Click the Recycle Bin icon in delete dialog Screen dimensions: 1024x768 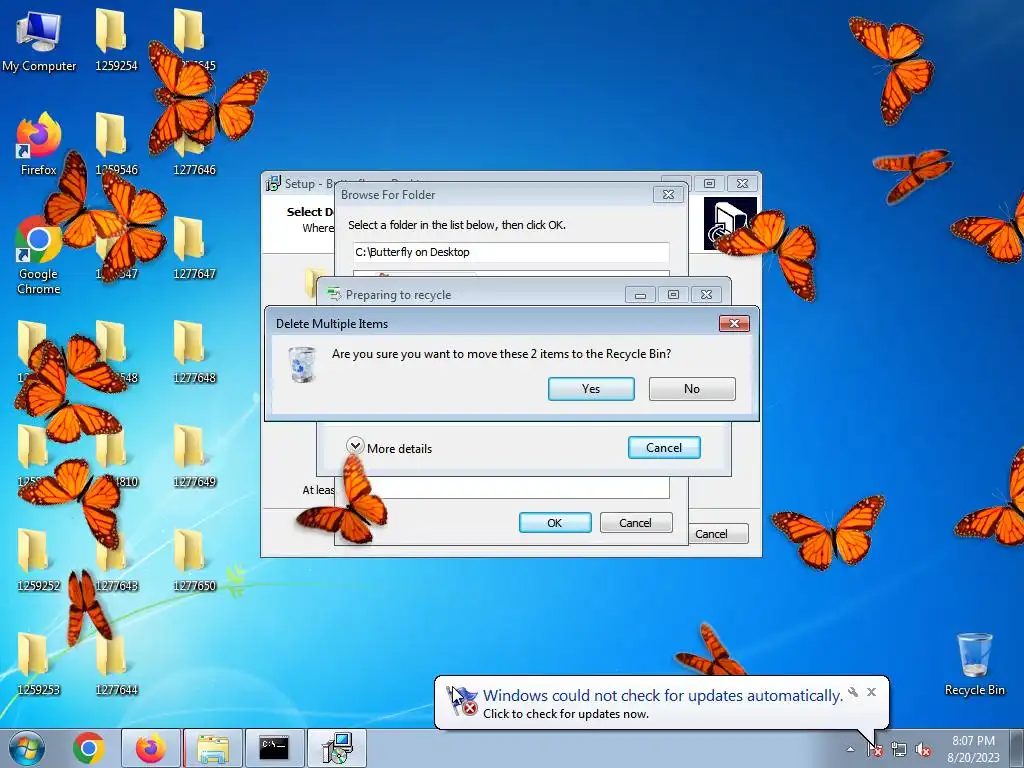(x=302, y=364)
